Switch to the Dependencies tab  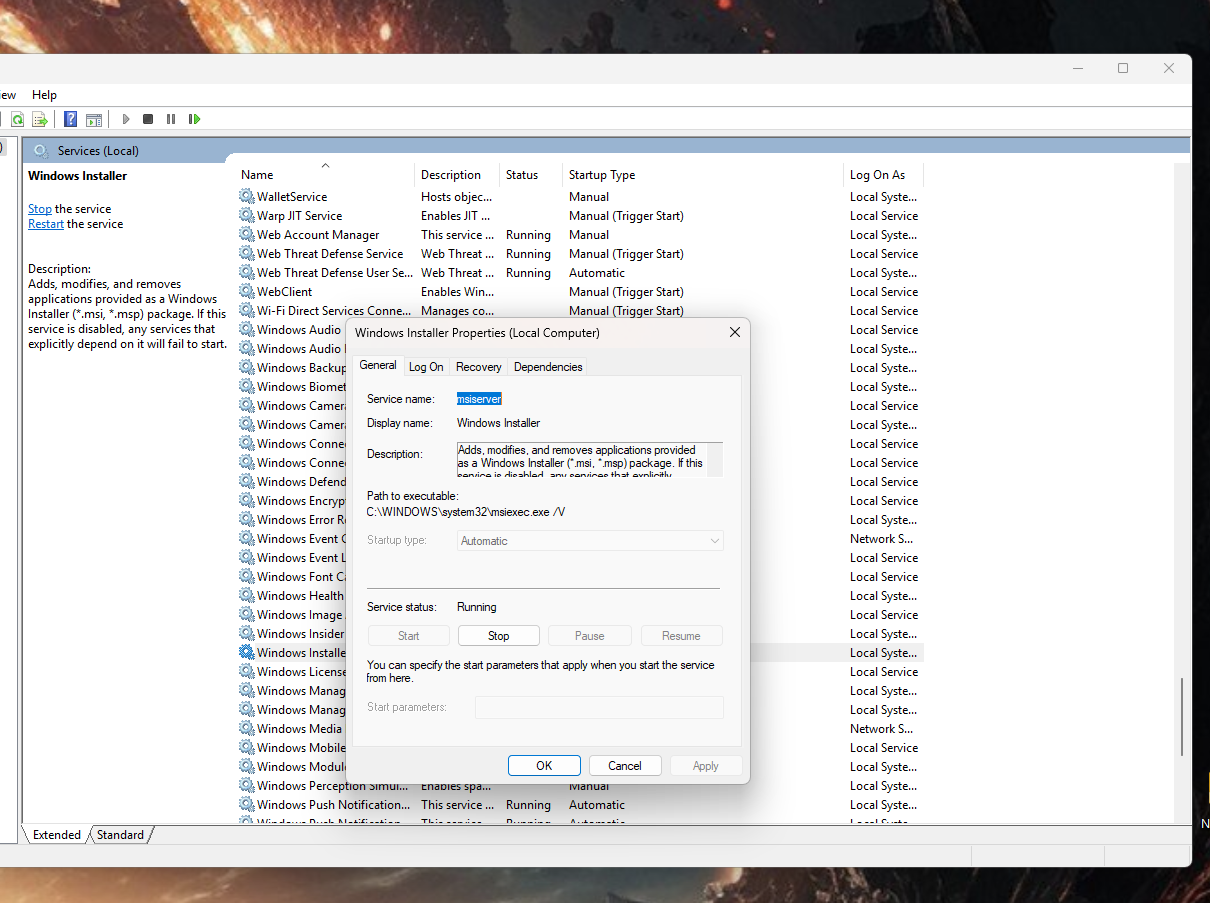547,366
